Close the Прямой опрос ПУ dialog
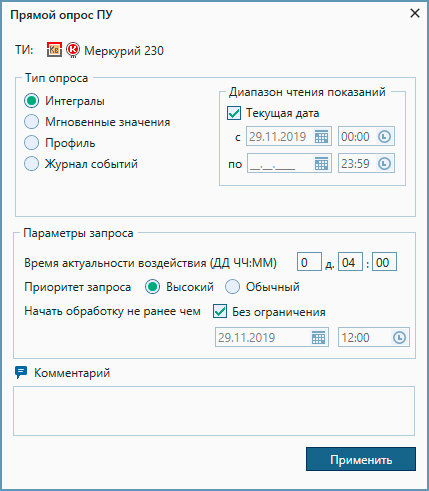This screenshot has height=491, width=429. pos(415,13)
